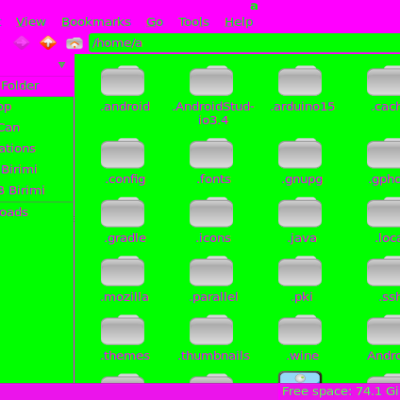Click the purple forward navigation icon

click(x=22, y=43)
